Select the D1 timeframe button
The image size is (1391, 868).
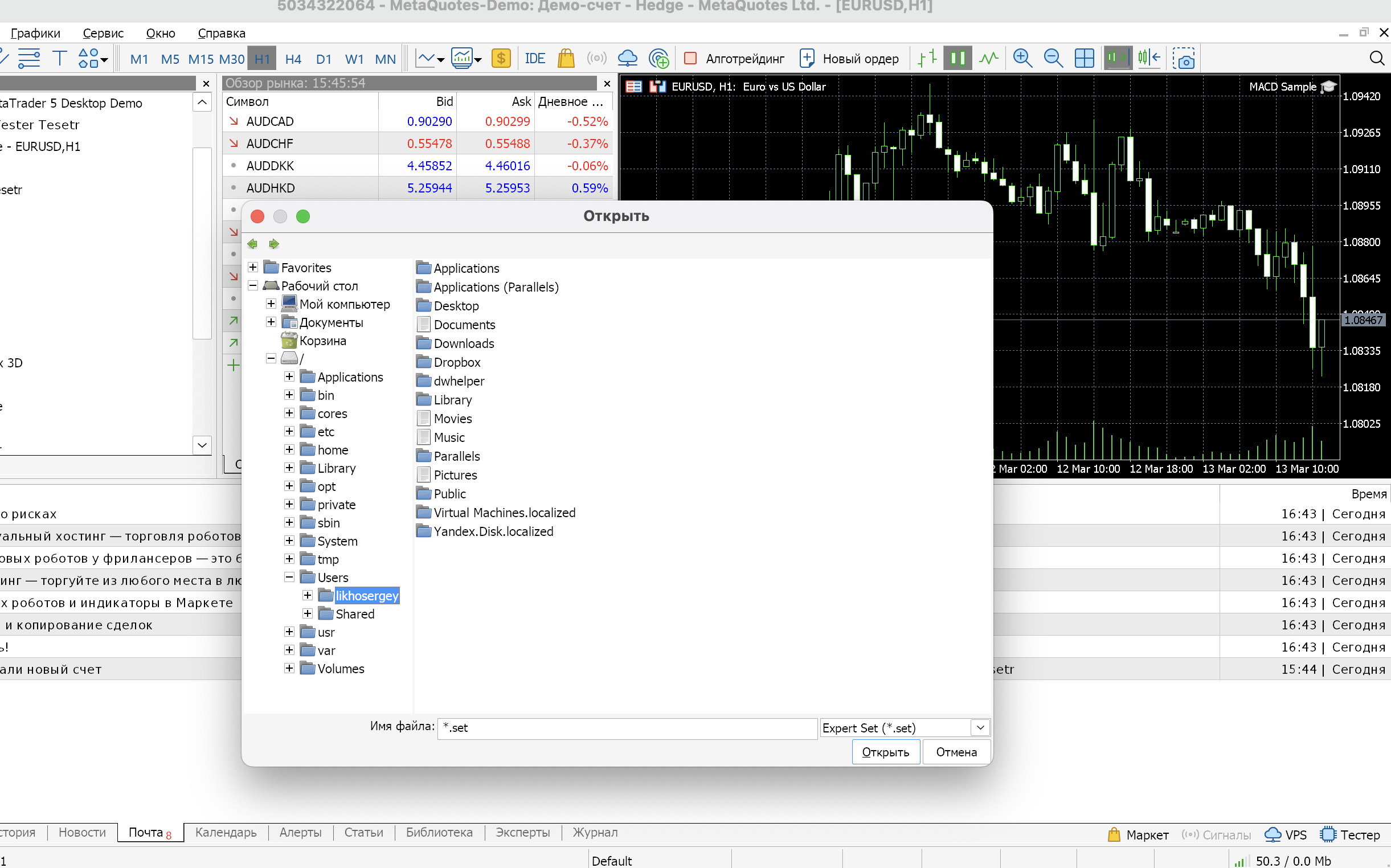click(324, 59)
